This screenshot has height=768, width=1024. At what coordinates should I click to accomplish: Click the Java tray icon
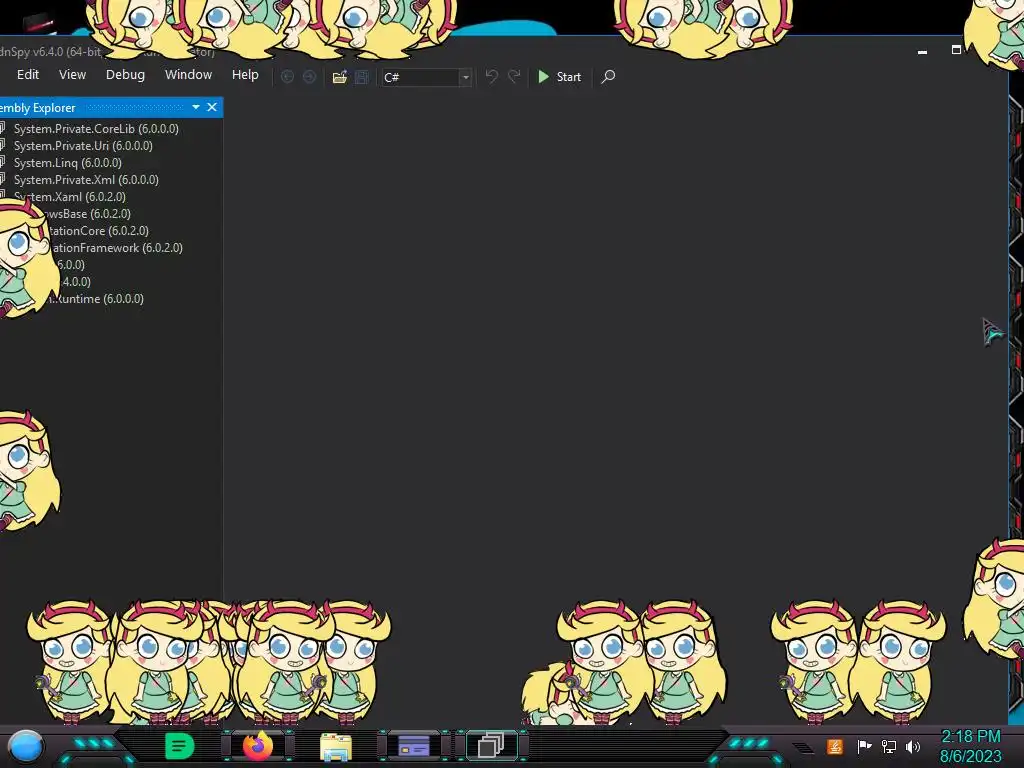835,746
